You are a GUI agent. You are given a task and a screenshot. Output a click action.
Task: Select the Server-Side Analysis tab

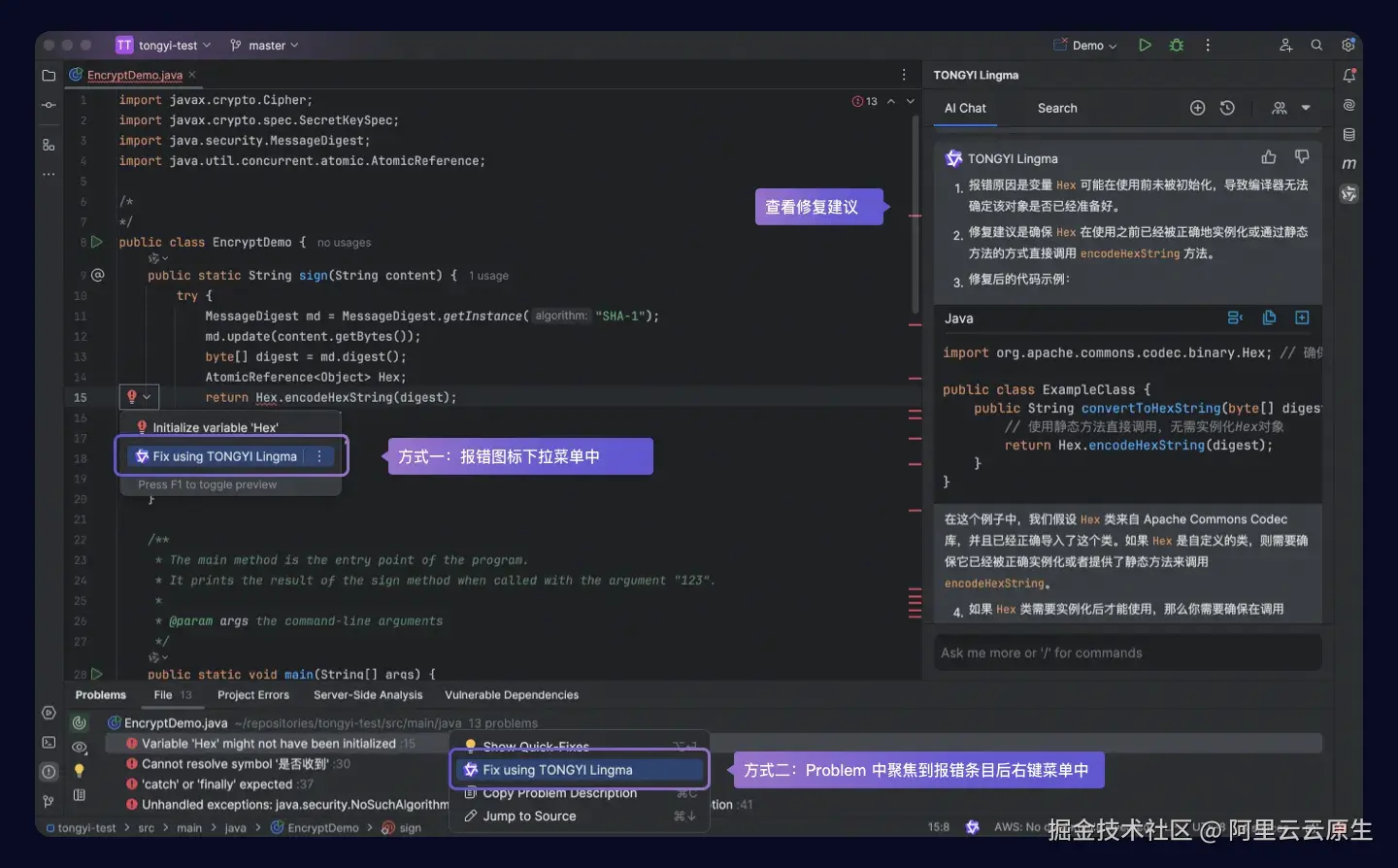click(368, 694)
